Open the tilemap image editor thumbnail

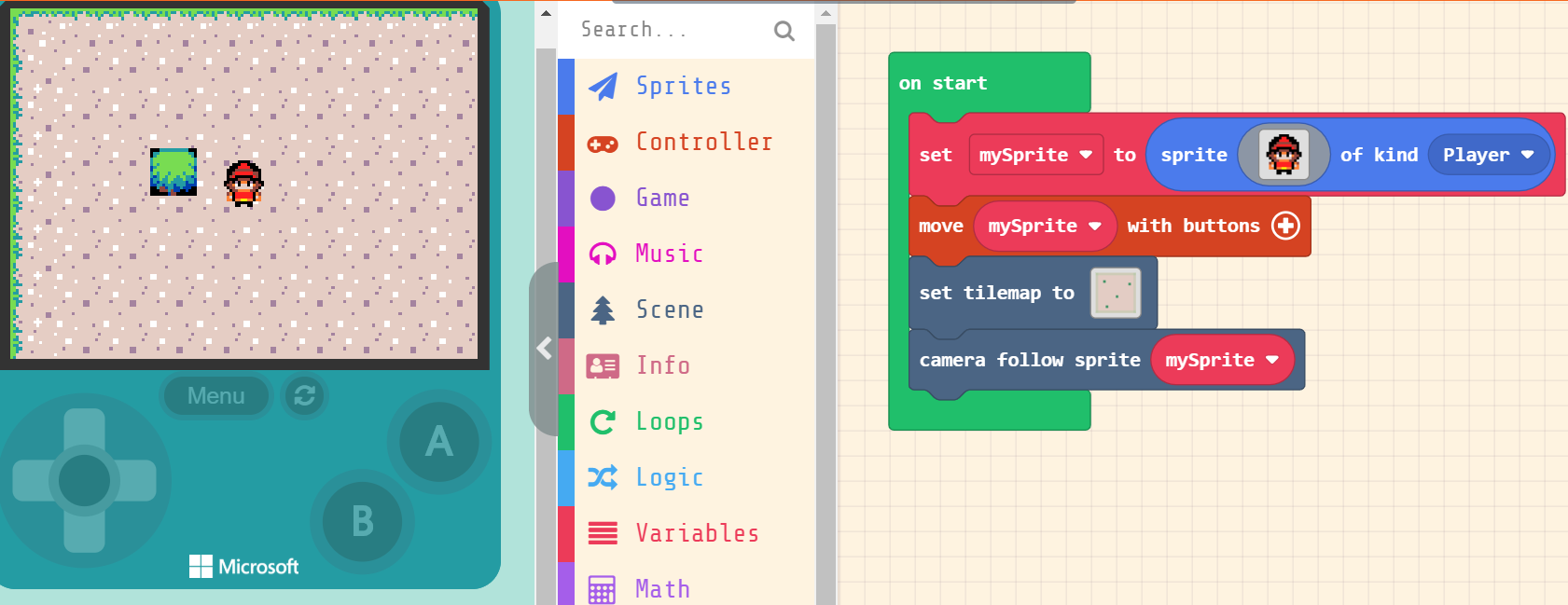(x=1116, y=293)
